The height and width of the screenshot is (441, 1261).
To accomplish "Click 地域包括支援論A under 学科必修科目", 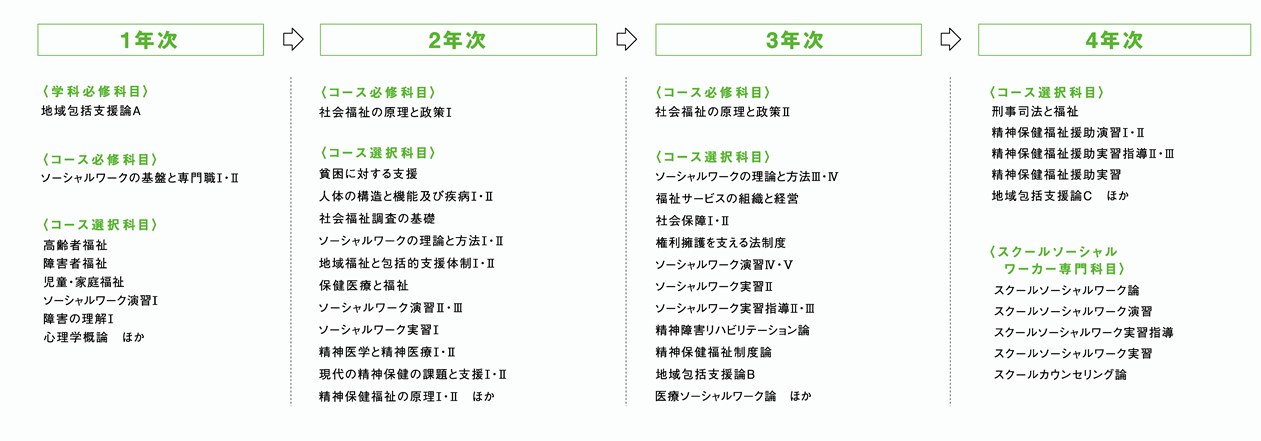I will point(91,110).
